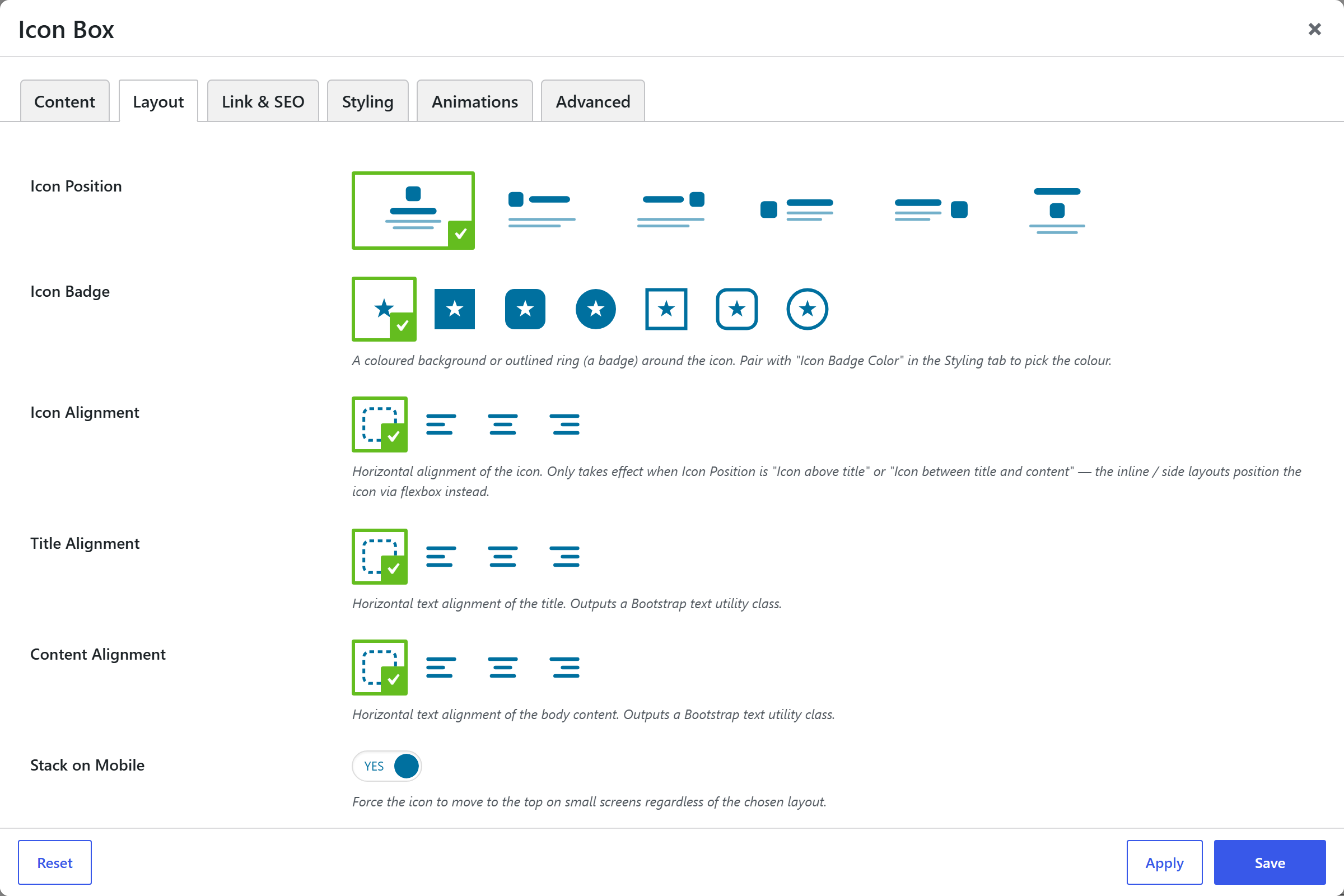This screenshot has height=896, width=1344.
Task: Click the Apply button
Action: tap(1164, 862)
